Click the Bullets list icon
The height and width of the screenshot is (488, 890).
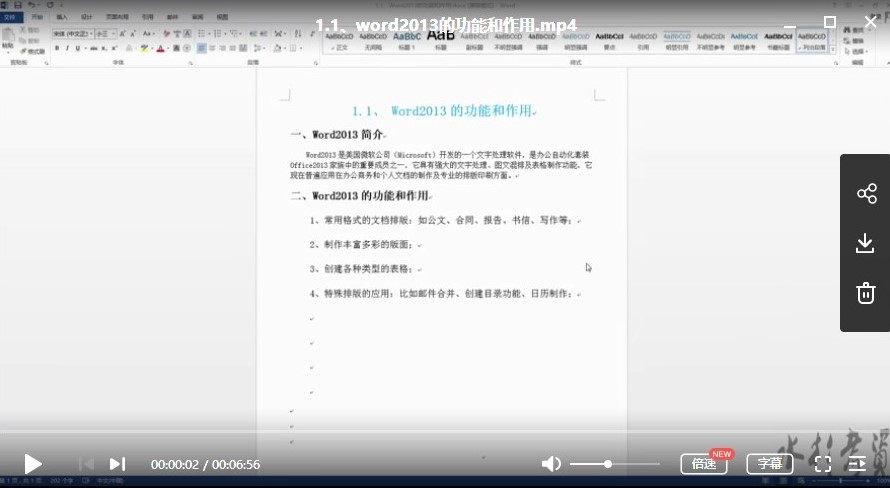point(201,33)
